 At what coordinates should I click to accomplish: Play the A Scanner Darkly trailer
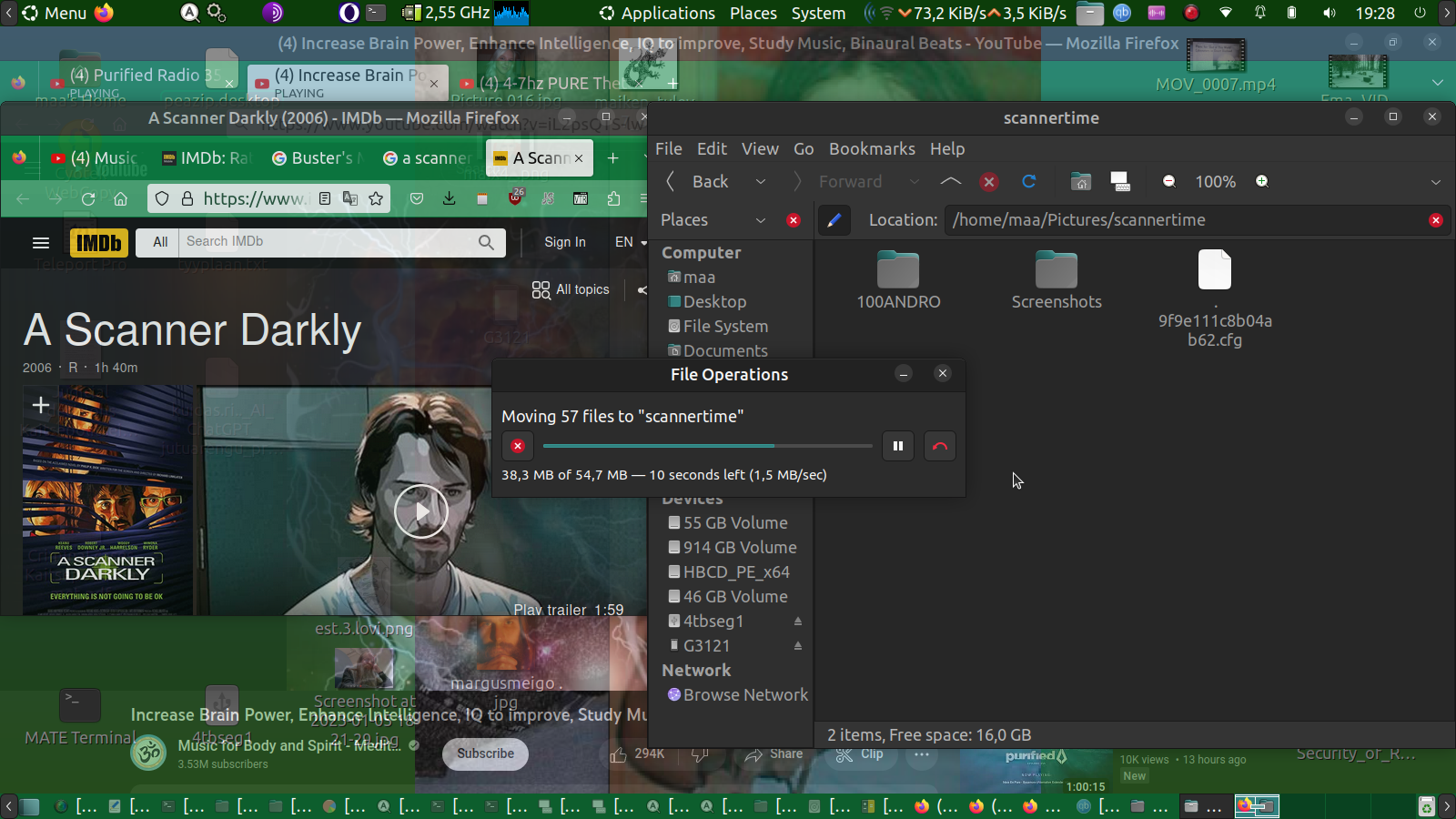coord(420,511)
